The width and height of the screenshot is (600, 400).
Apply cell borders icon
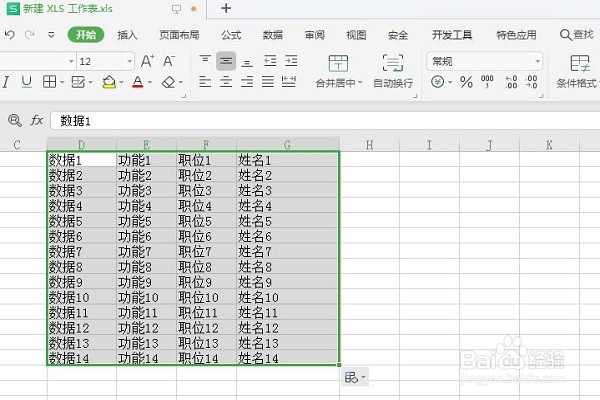point(49,82)
